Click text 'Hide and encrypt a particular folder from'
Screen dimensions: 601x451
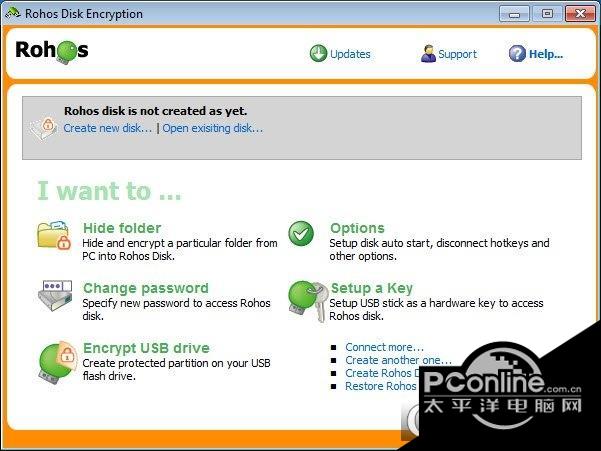(x=180, y=243)
